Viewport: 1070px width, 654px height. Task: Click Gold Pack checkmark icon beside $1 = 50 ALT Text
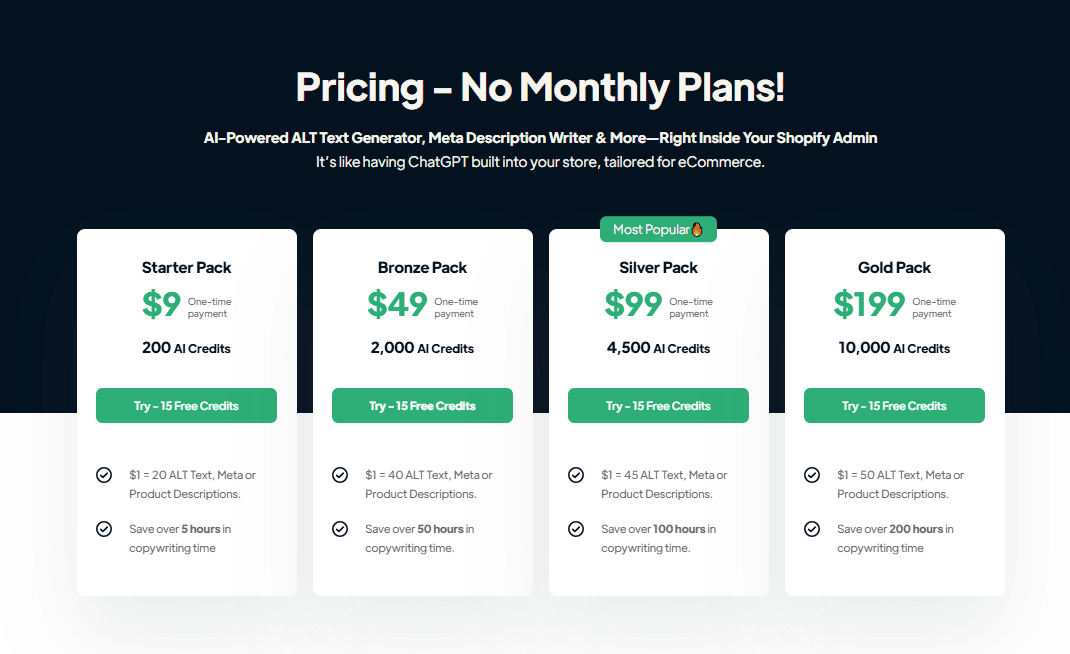pos(812,475)
